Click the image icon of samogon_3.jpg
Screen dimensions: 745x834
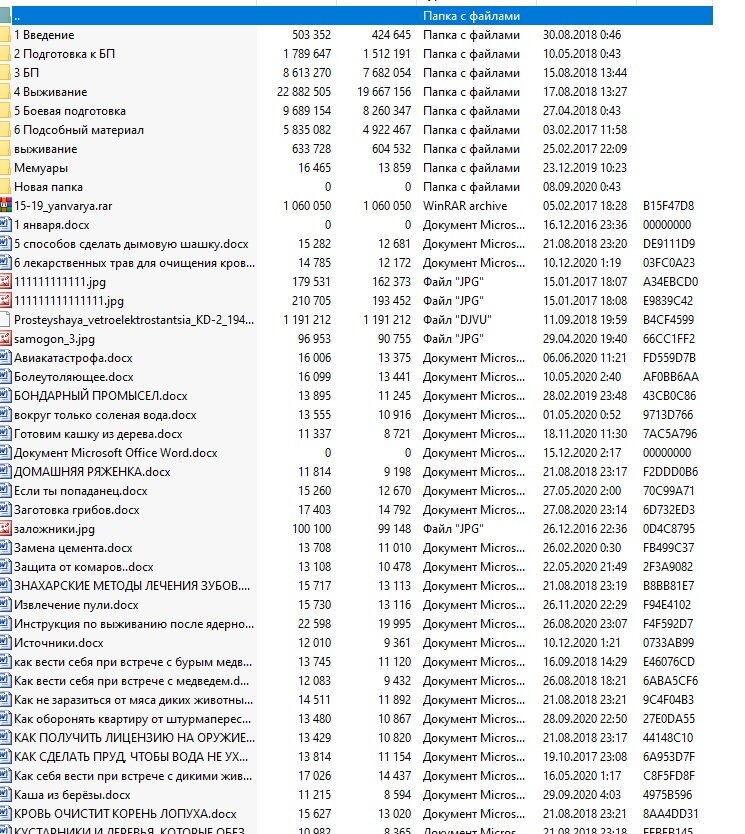[5, 339]
